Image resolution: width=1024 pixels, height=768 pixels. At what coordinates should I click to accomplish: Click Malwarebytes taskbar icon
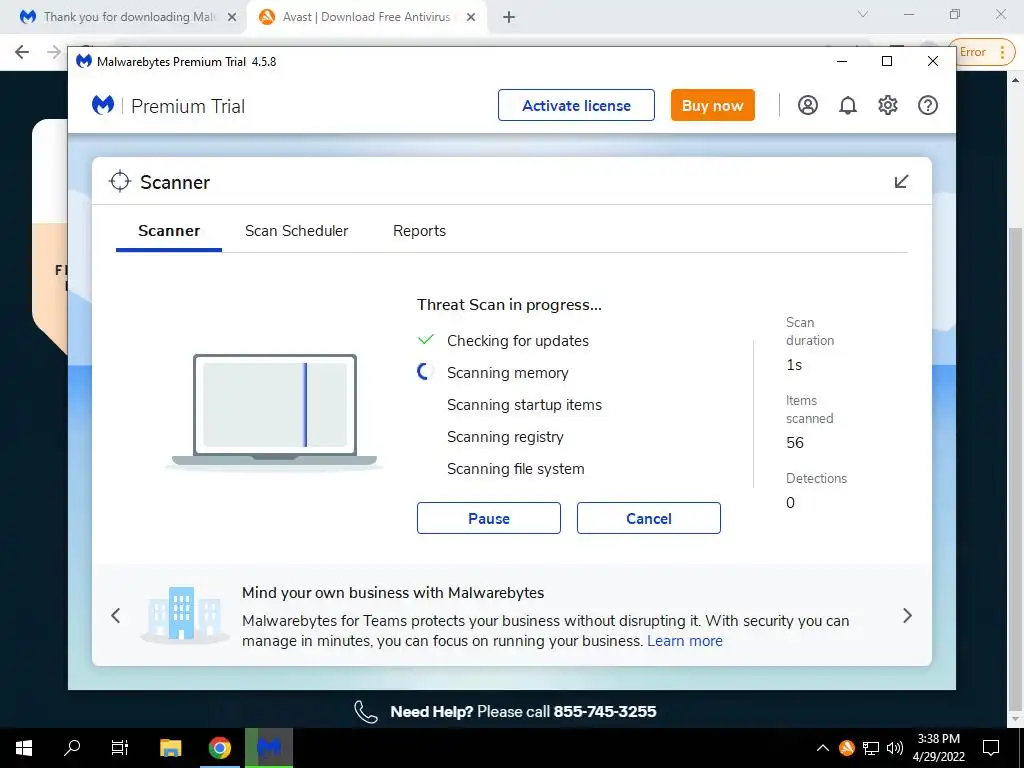coord(268,748)
